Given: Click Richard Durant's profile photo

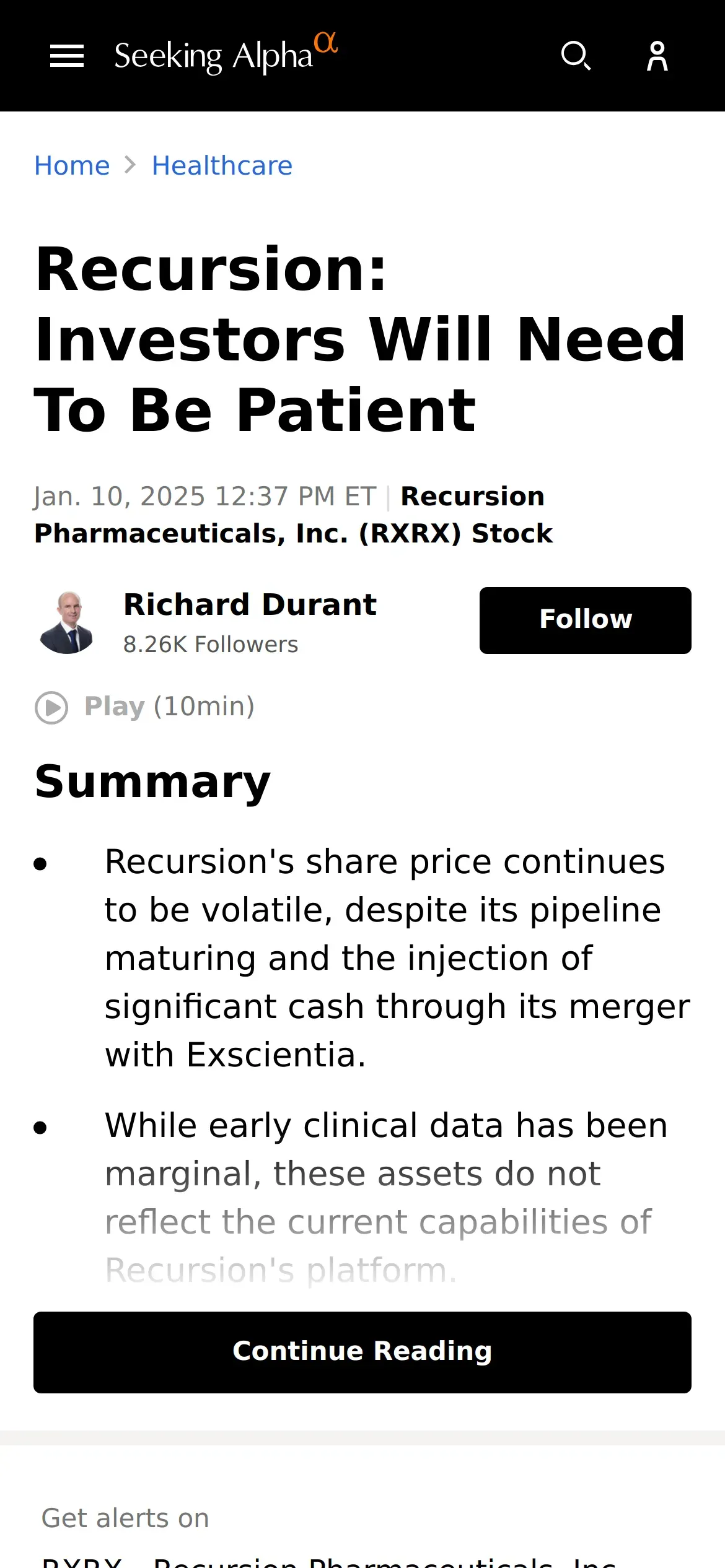Looking at the screenshot, I should click(67, 622).
